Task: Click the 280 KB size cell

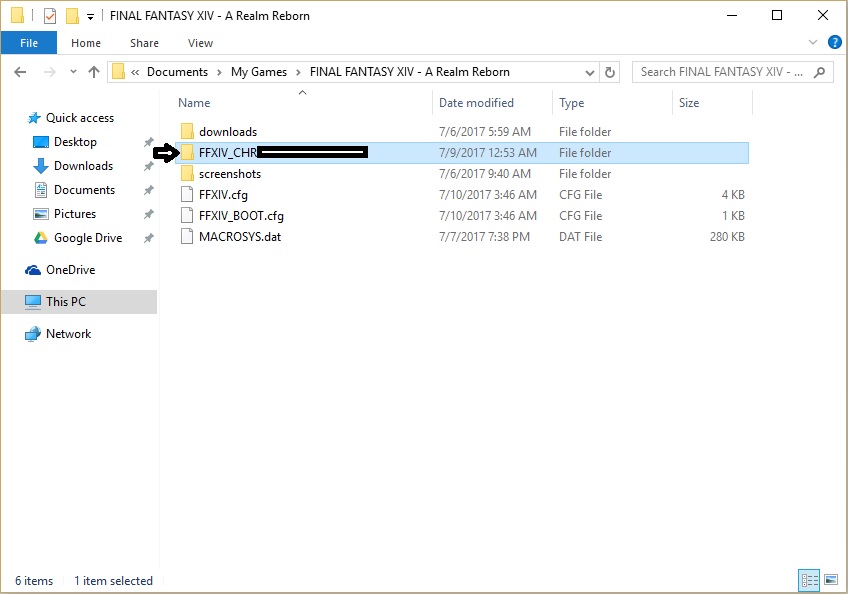Action: click(x=727, y=237)
